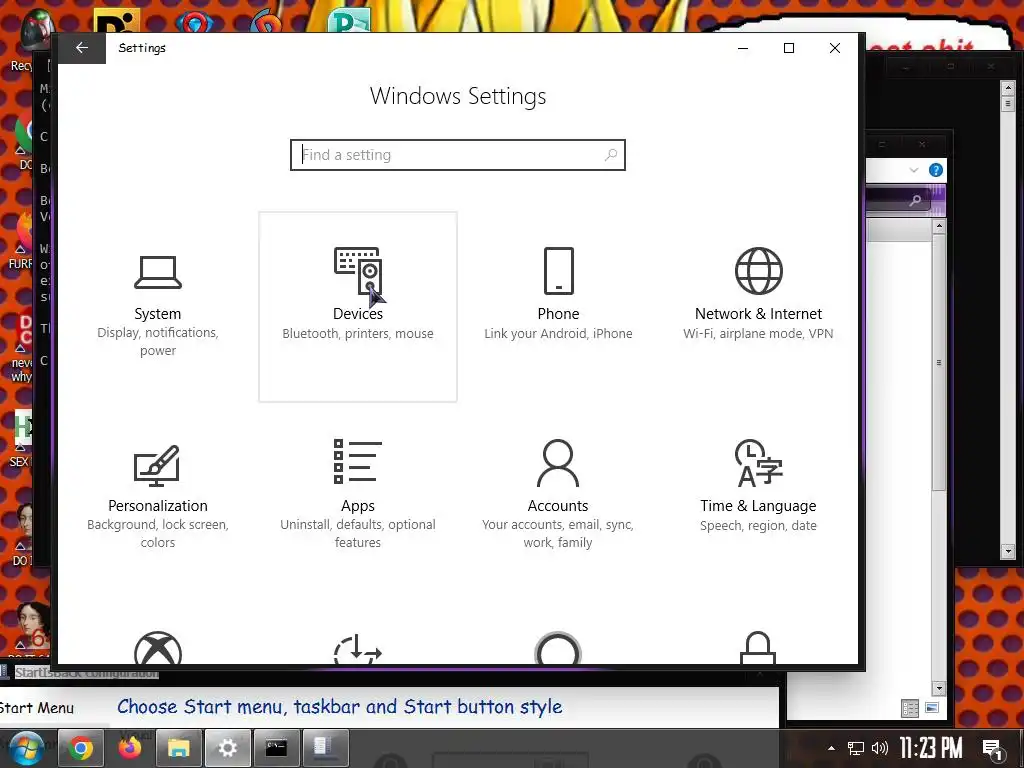Minimize the Settings window
Image resolution: width=1024 pixels, height=768 pixels.
click(743, 48)
